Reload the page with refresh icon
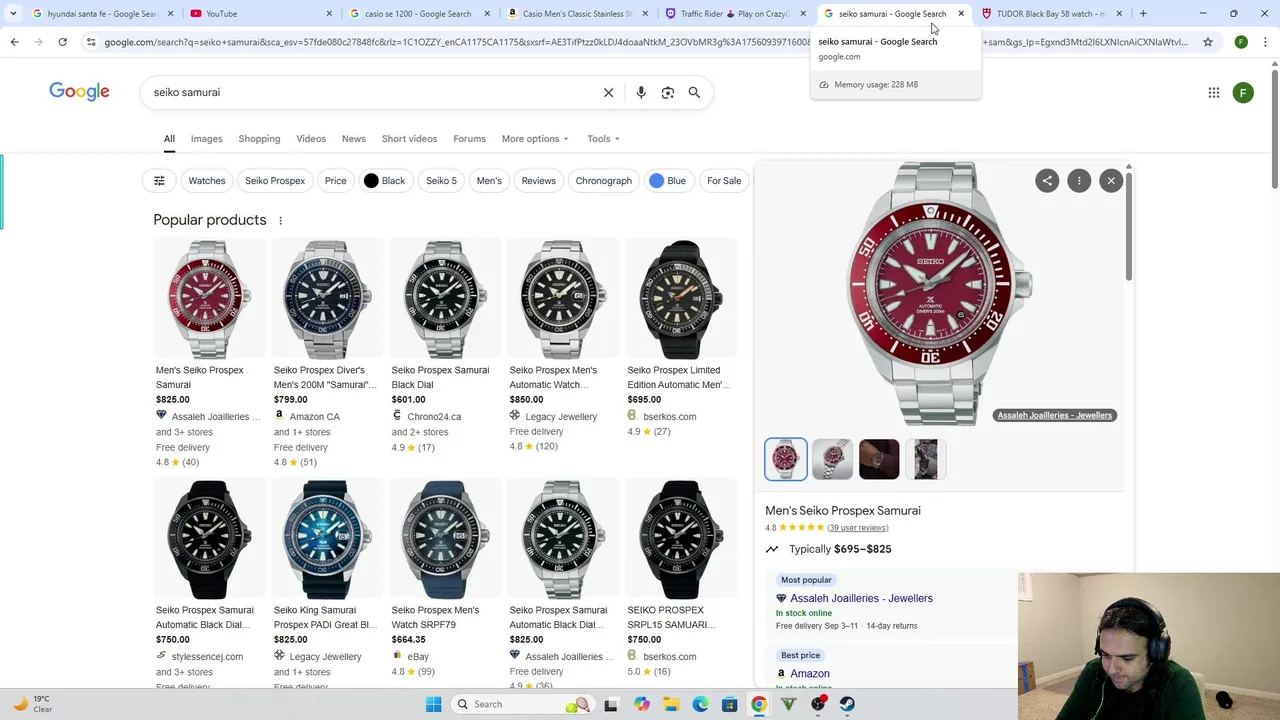Screen dimensions: 1280x720 (x=62, y=42)
